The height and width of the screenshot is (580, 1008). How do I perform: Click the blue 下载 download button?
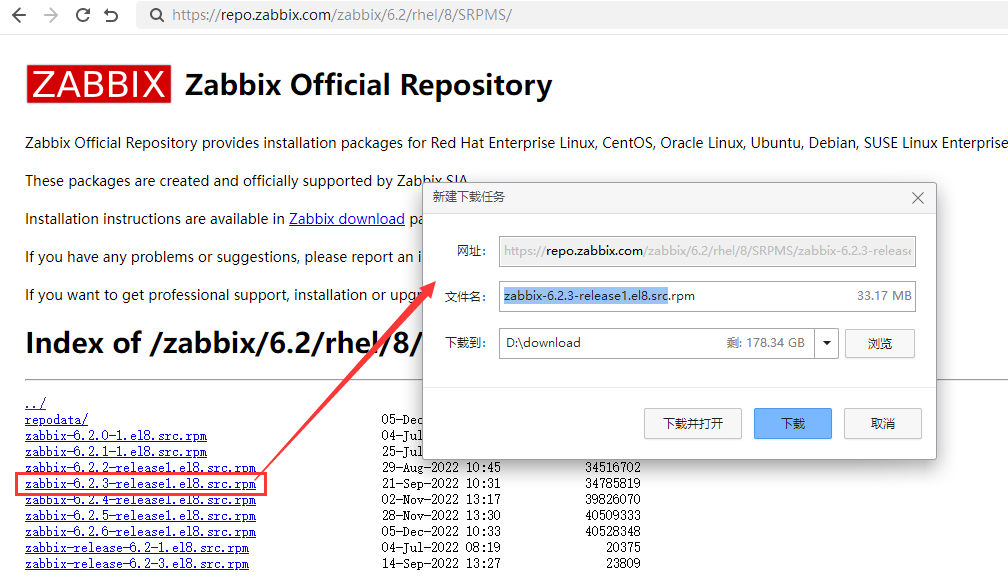tap(792, 423)
